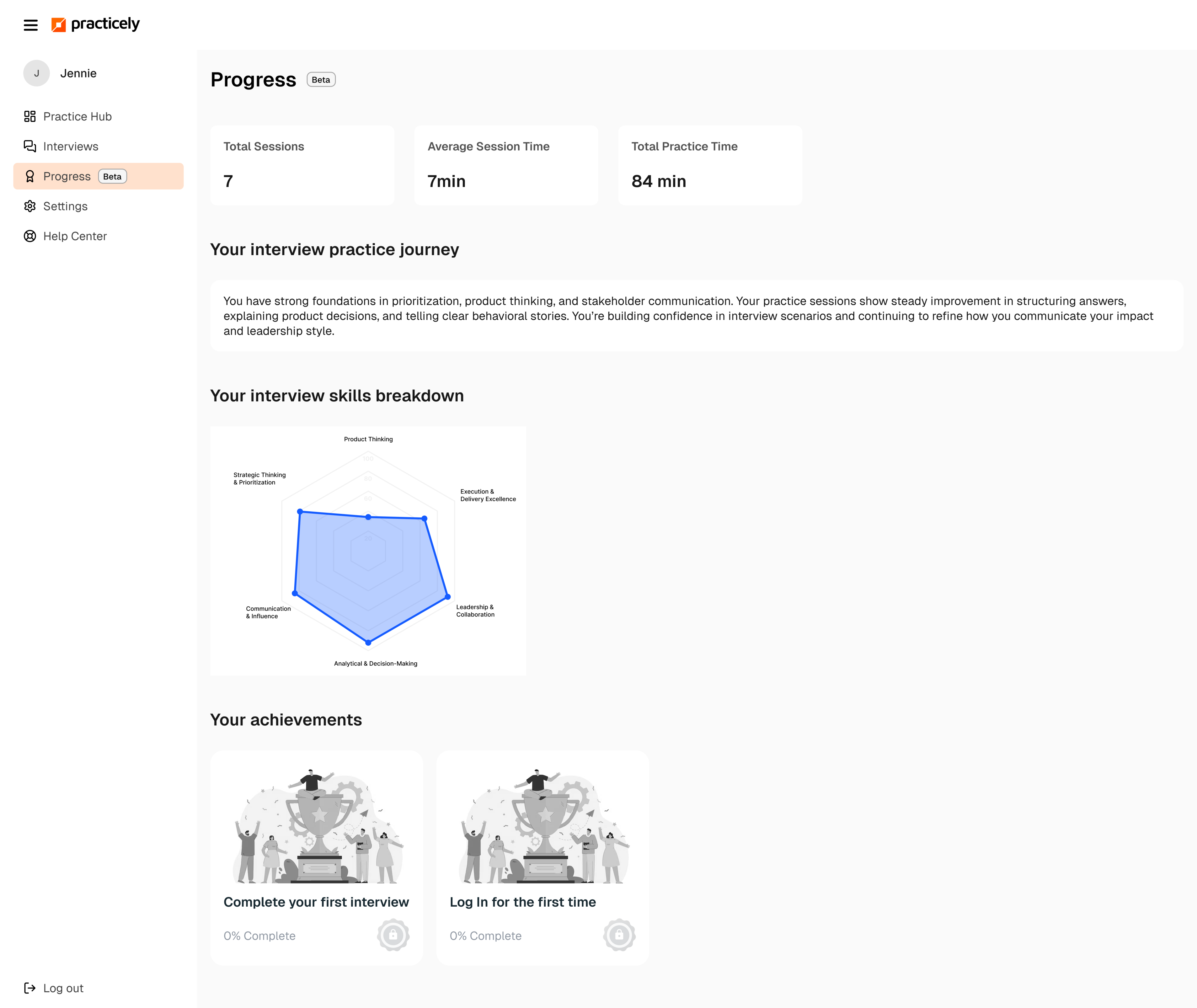Open the Progress menu item

tap(67, 176)
